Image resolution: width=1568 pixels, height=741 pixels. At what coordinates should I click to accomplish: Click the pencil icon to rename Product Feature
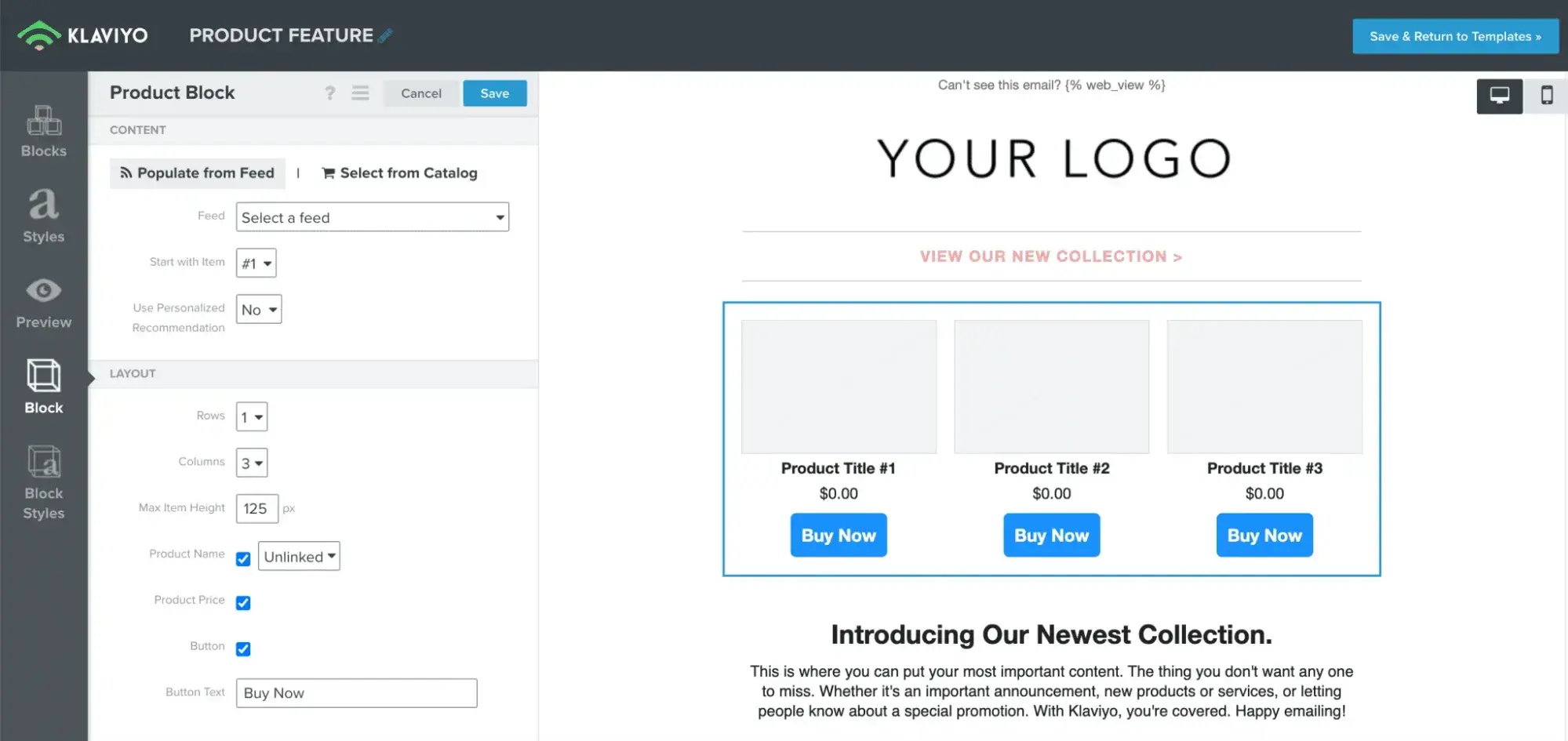click(384, 35)
